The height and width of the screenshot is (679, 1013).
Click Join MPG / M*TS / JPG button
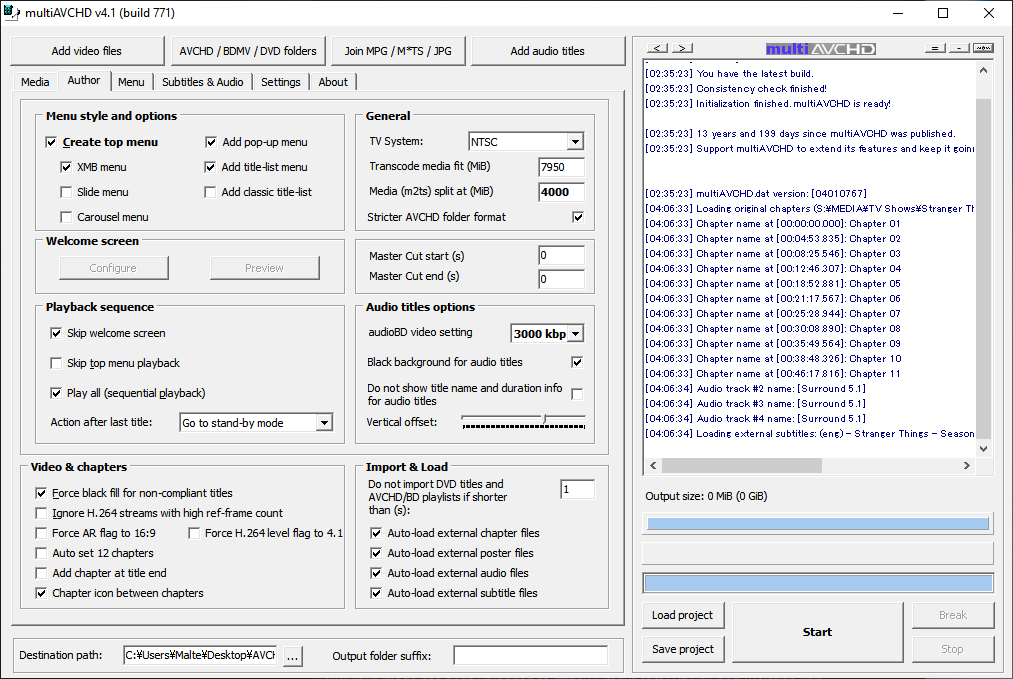click(x=398, y=51)
